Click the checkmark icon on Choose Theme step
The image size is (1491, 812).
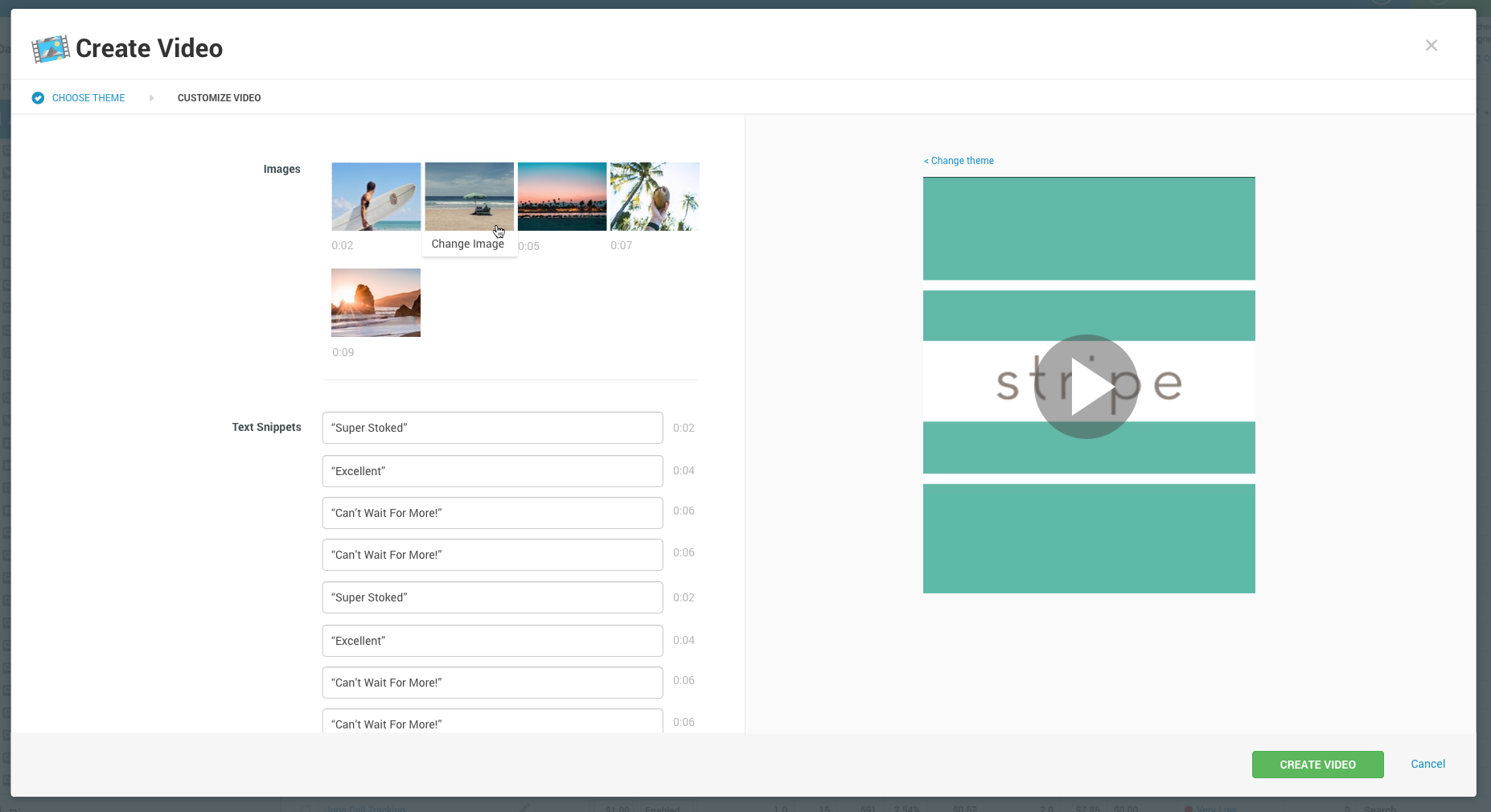pyautogui.click(x=38, y=97)
